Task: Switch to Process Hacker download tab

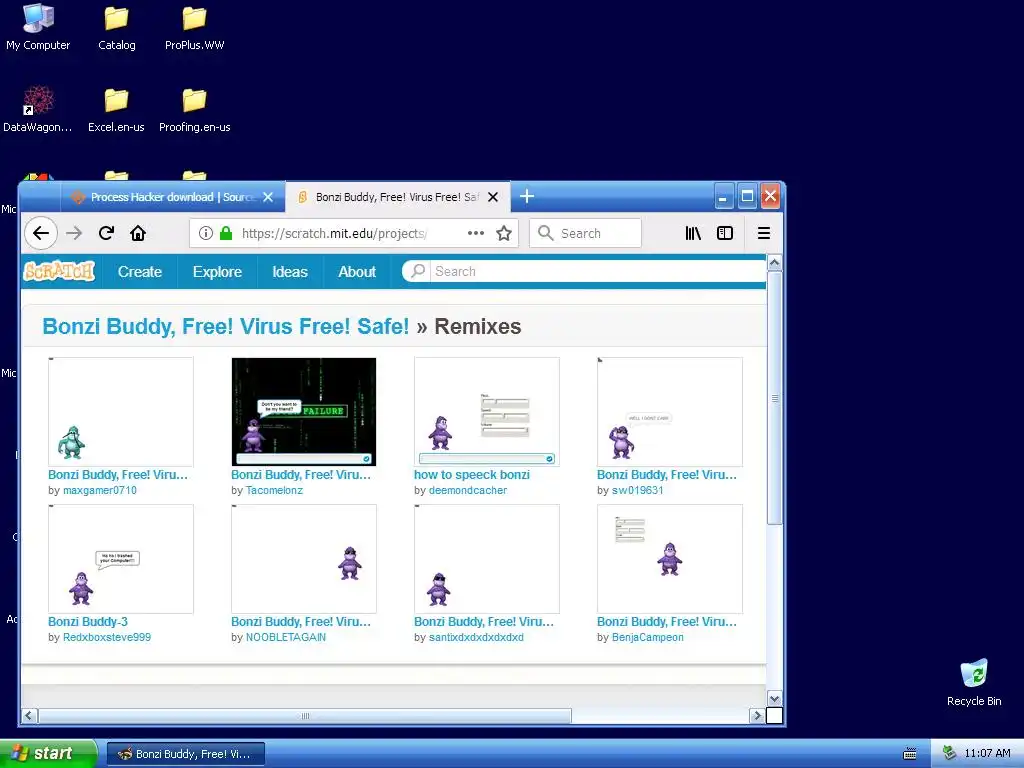Action: pos(172,197)
